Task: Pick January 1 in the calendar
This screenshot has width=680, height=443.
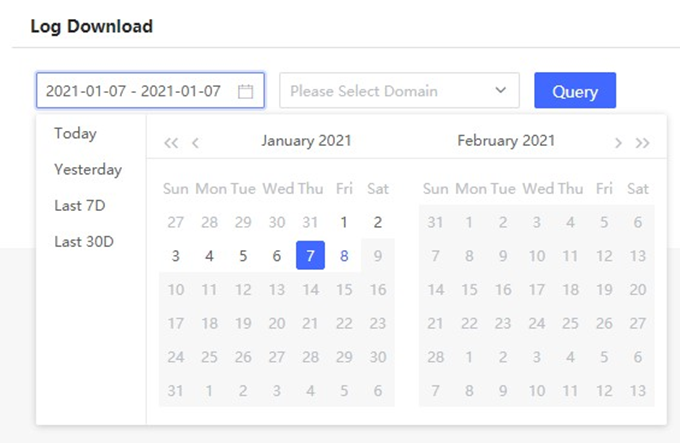Action: [x=344, y=222]
